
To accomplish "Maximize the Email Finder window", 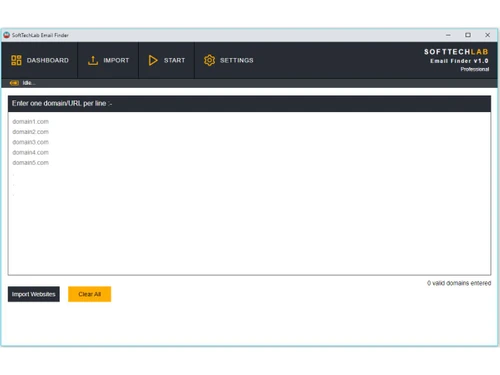I will click(468, 35).
